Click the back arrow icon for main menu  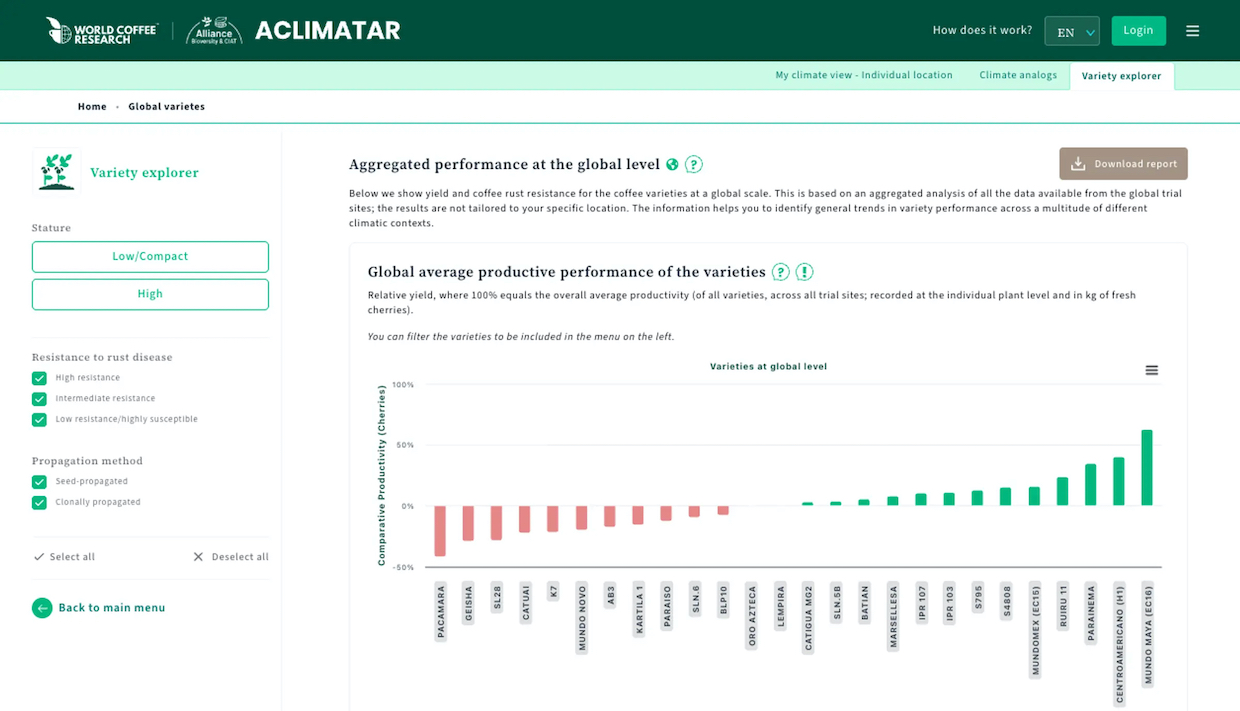(x=42, y=608)
